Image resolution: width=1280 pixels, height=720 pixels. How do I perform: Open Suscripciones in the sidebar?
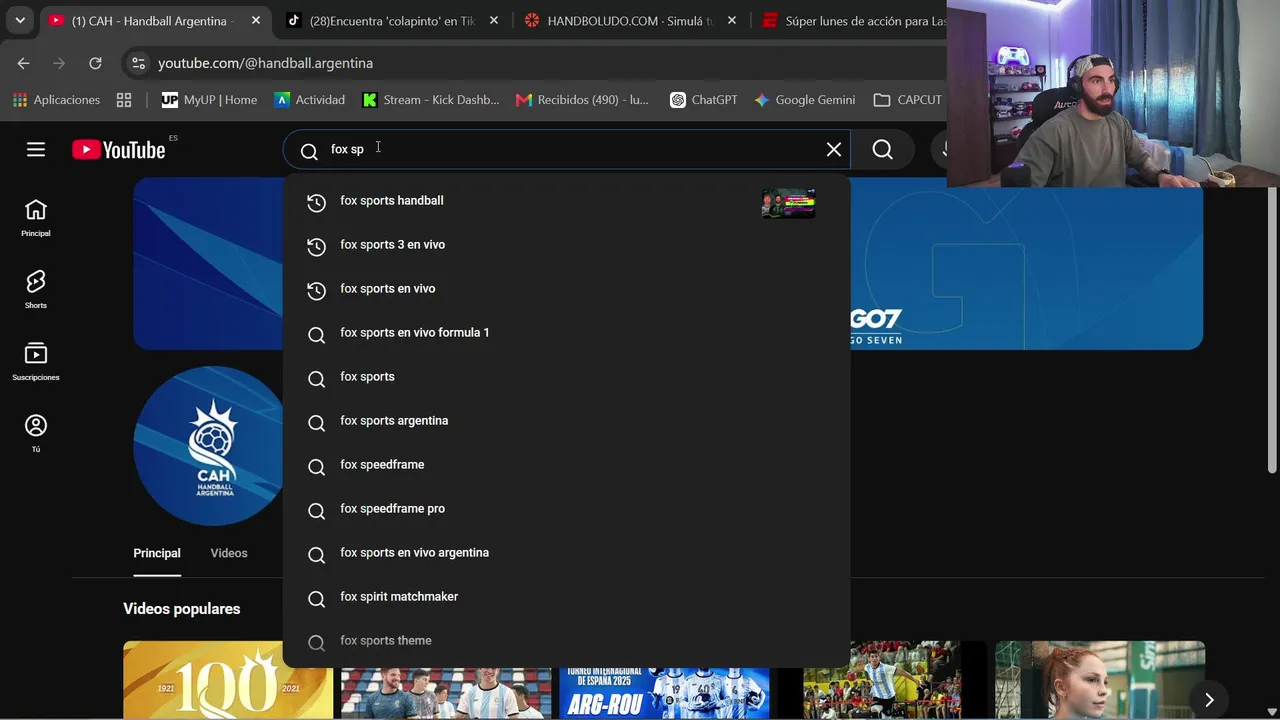36,361
